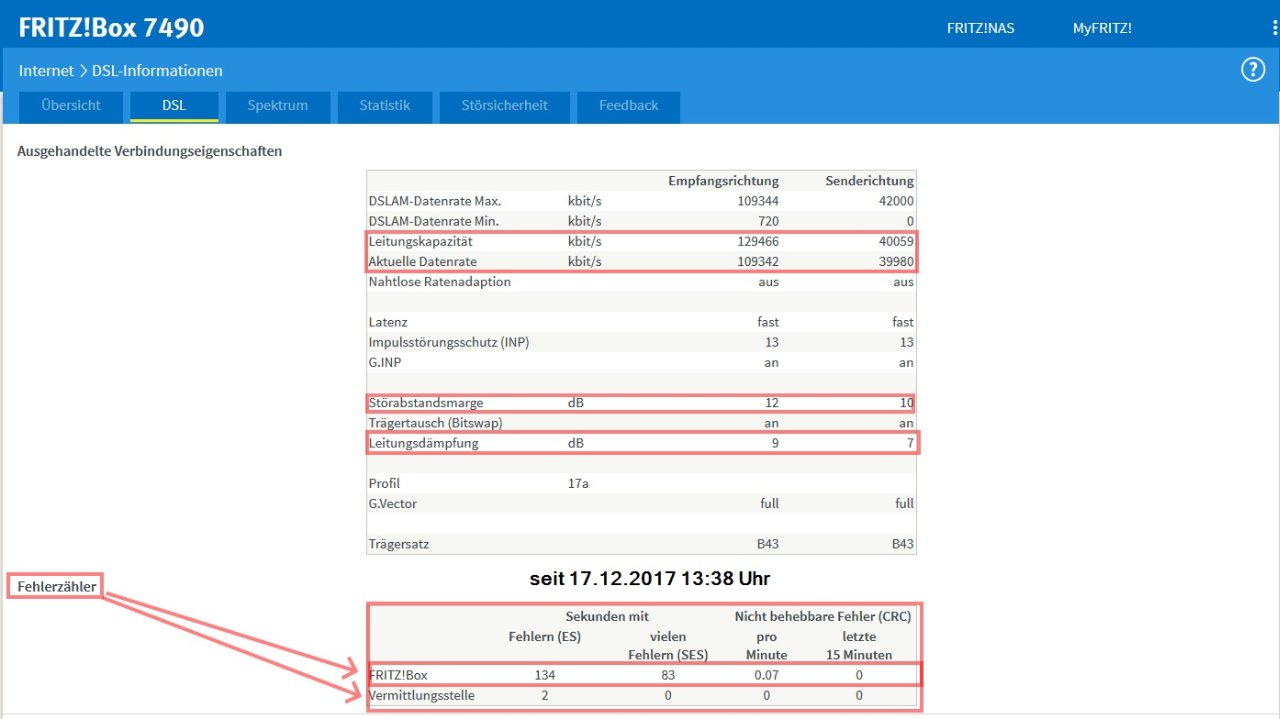The width and height of the screenshot is (1280, 719).
Task: Click the Vermittlungsstelle row label
Action: tap(422, 695)
